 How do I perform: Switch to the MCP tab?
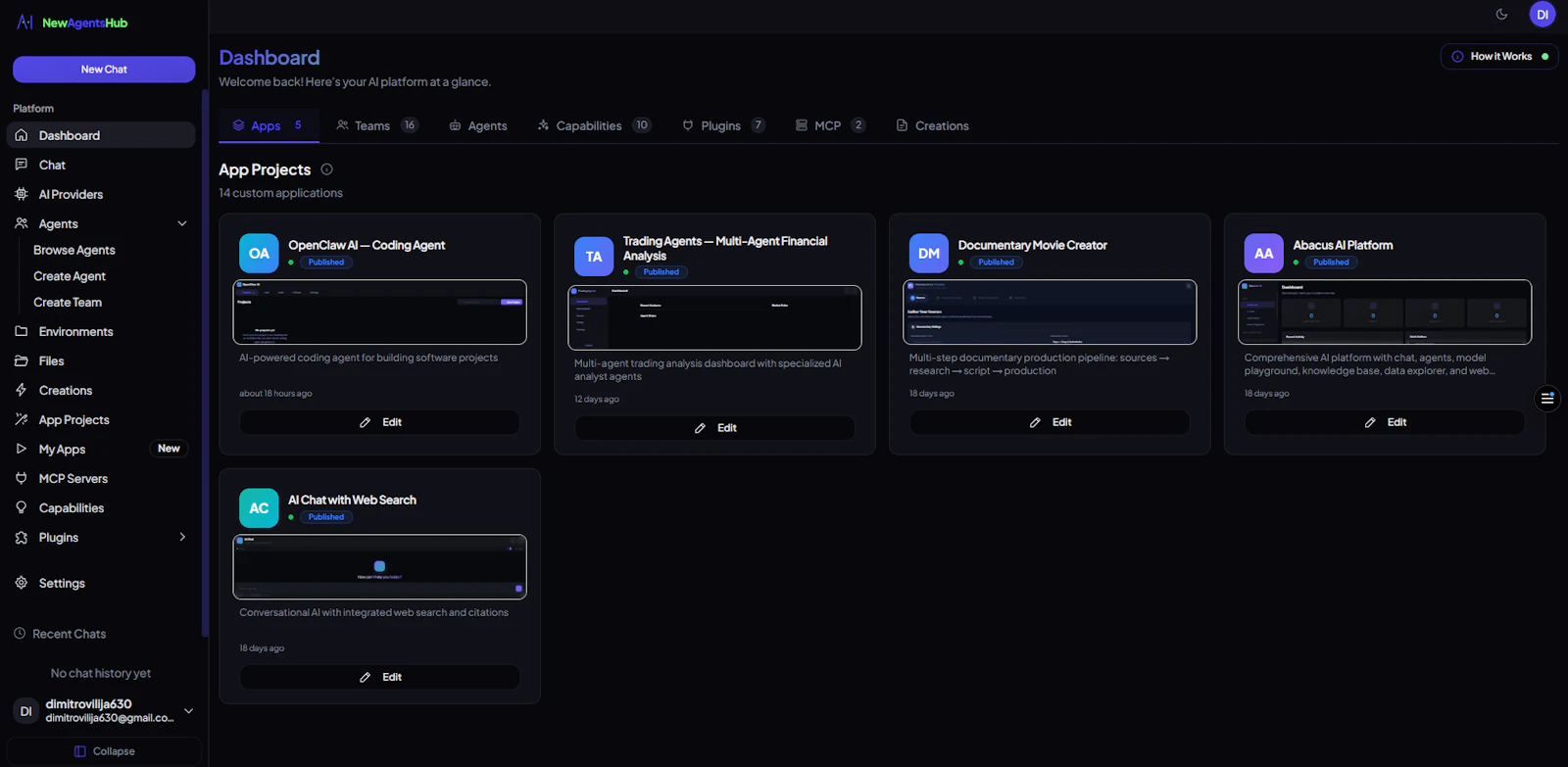click(x=830, y=125)
